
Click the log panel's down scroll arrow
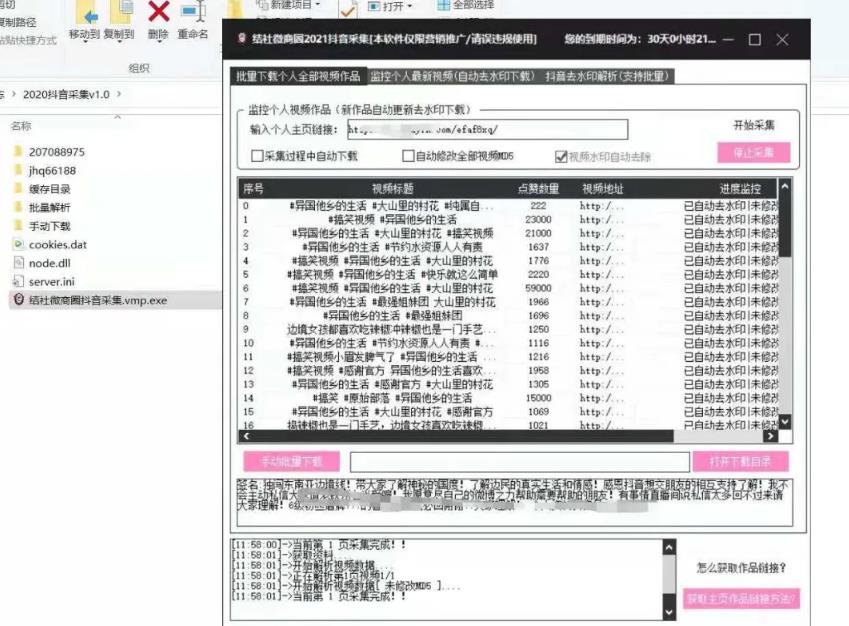click(x=669, y=612)
